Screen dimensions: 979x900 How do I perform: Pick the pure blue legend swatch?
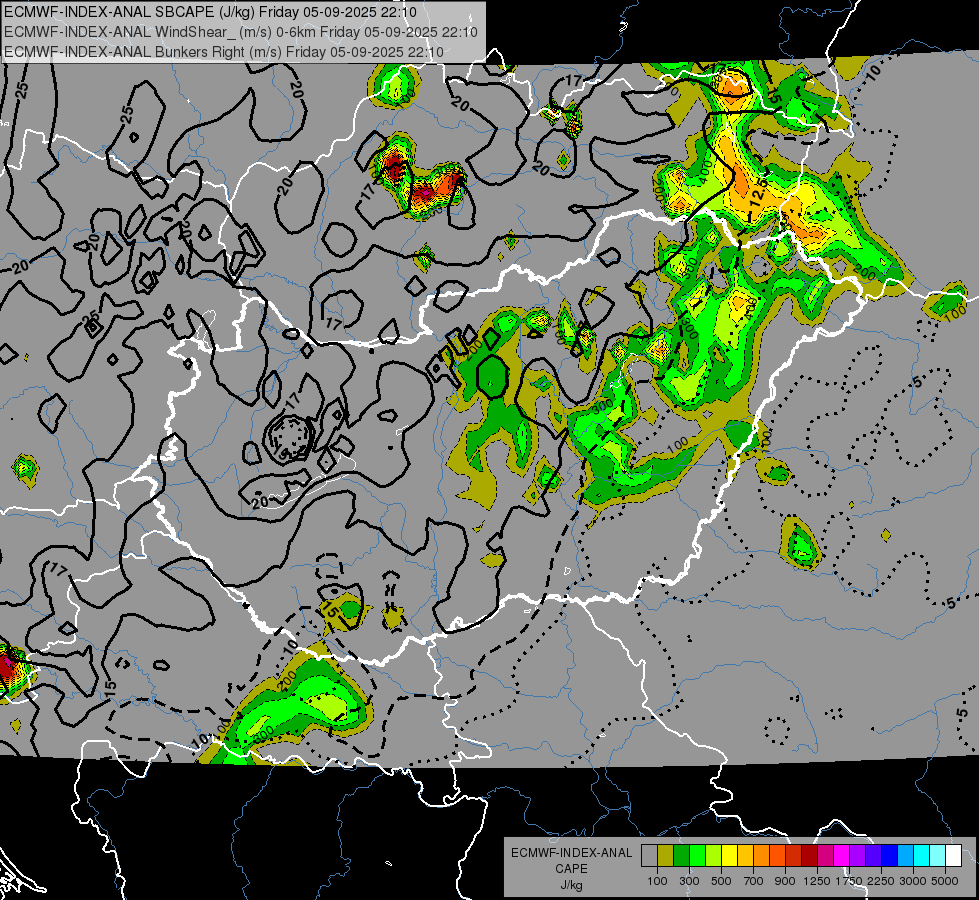(x=890, y=856)
